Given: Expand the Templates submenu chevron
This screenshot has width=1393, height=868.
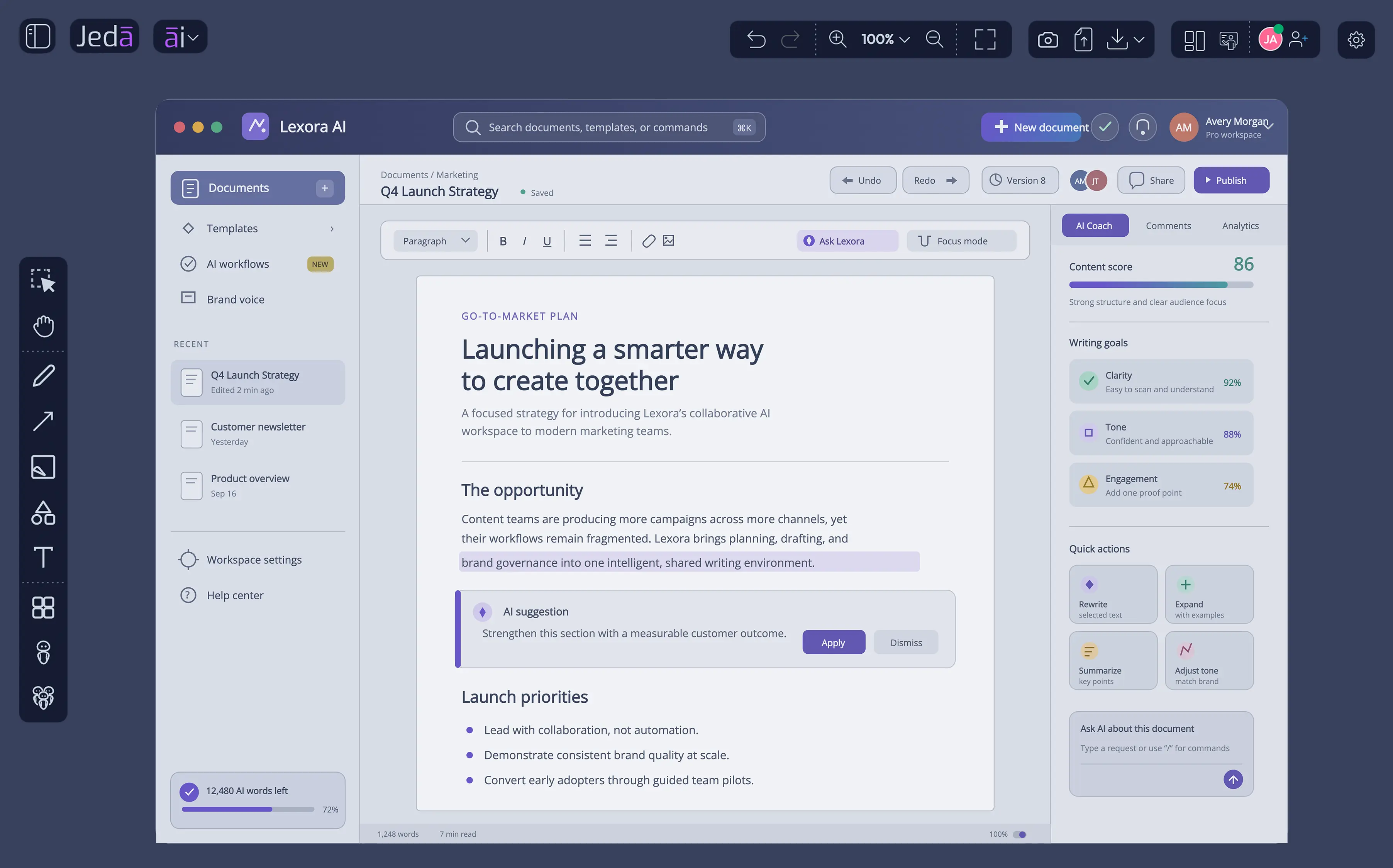Looking at the screenshot, I should point(332,229).
